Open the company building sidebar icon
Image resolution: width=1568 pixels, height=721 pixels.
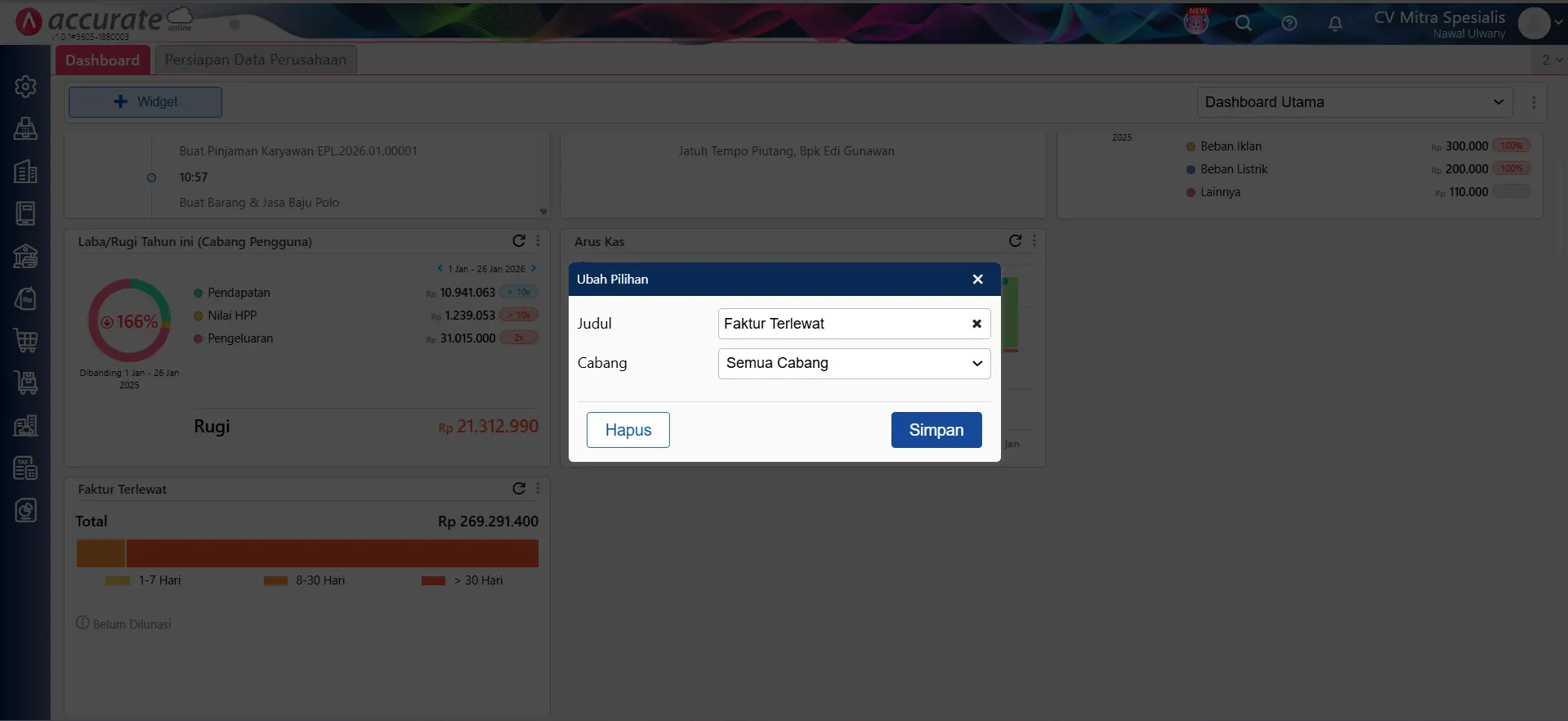click(x=25, y=171)
